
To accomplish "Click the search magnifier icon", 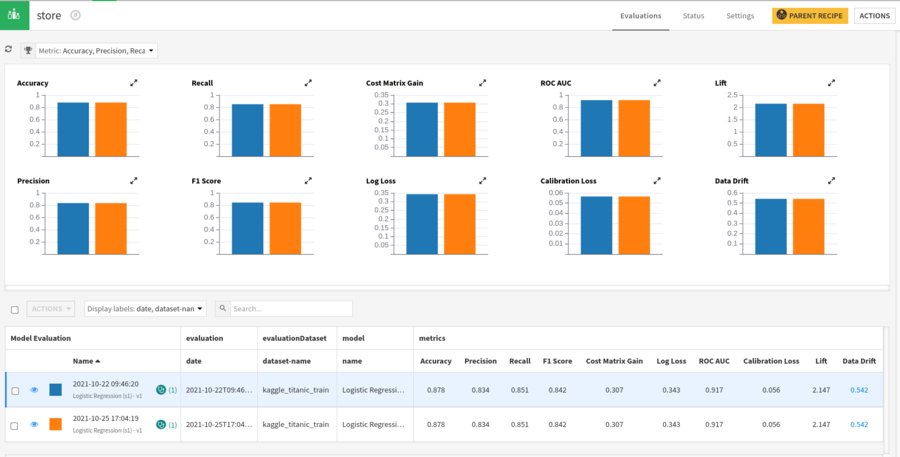I will [x=223, y=308].
